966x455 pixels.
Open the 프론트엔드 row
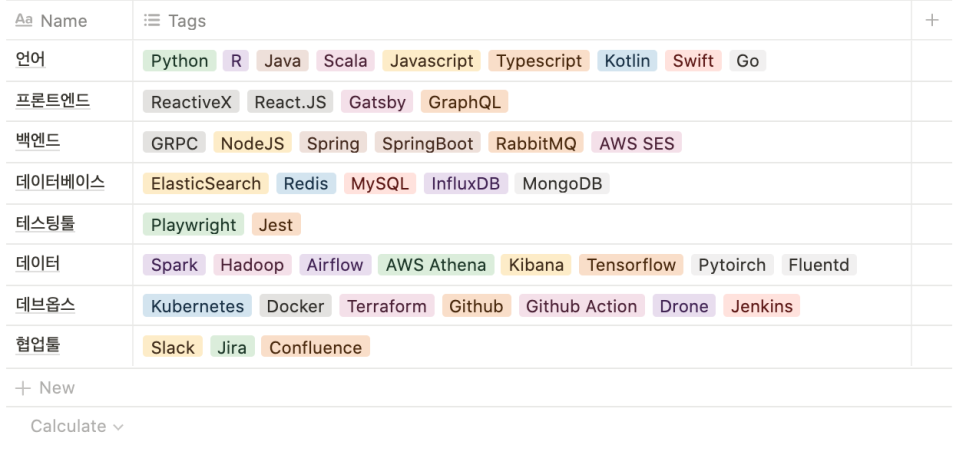click(53, 101)
